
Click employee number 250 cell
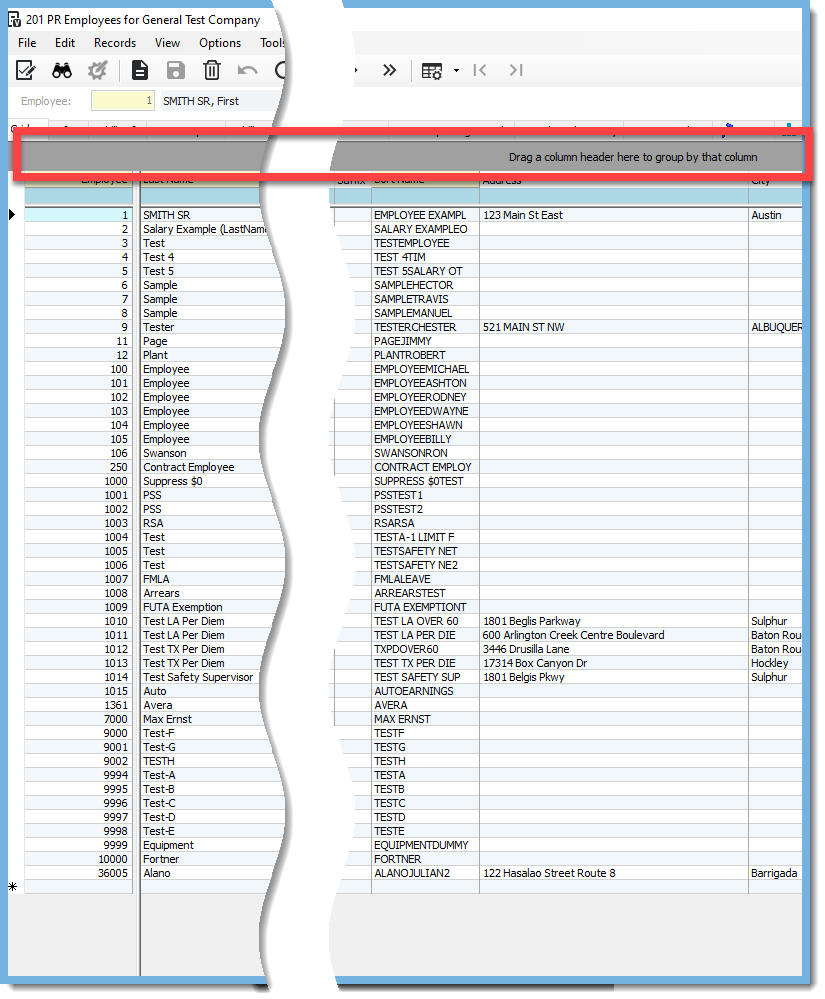78,467
